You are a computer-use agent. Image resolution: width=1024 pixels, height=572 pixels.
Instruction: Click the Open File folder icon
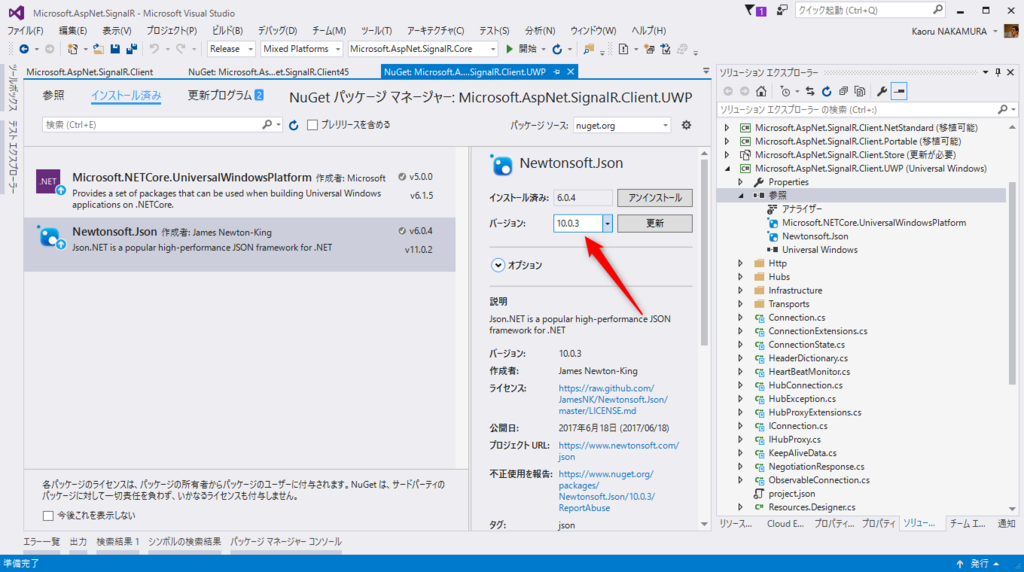coord(99,49)
